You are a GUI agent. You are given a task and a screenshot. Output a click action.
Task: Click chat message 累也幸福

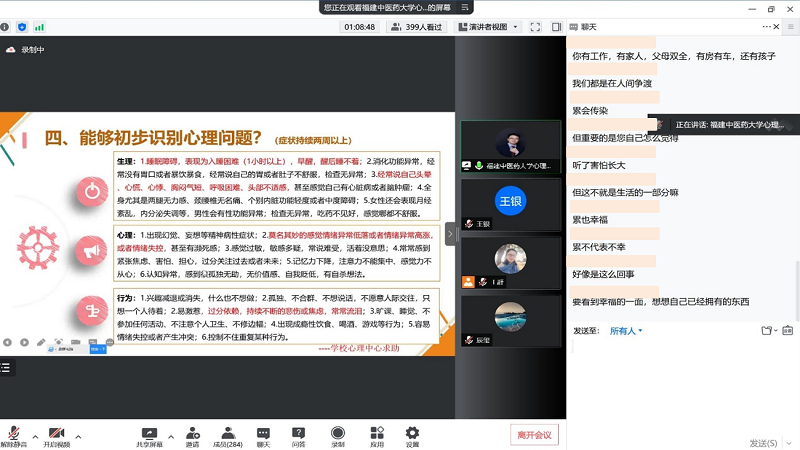(x=590, y=220)
